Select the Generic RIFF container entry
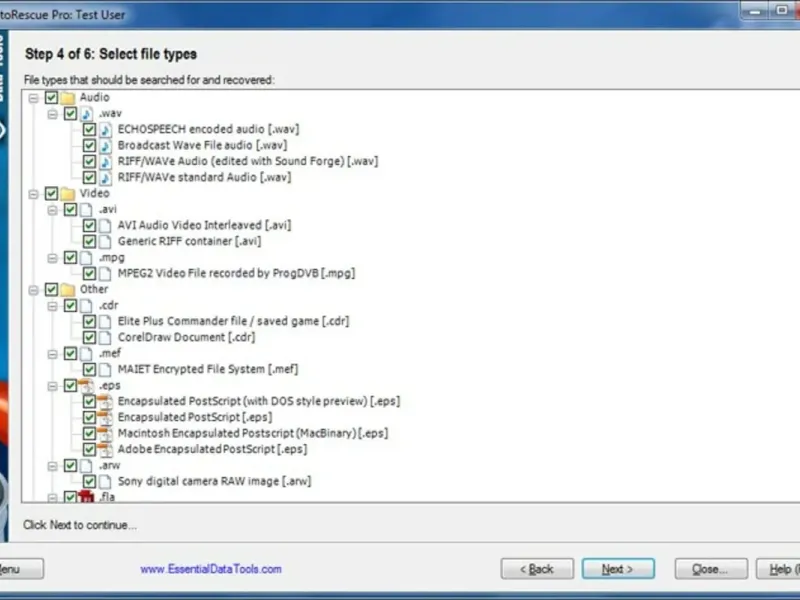 pyautogui.click(x=189, y=241)
